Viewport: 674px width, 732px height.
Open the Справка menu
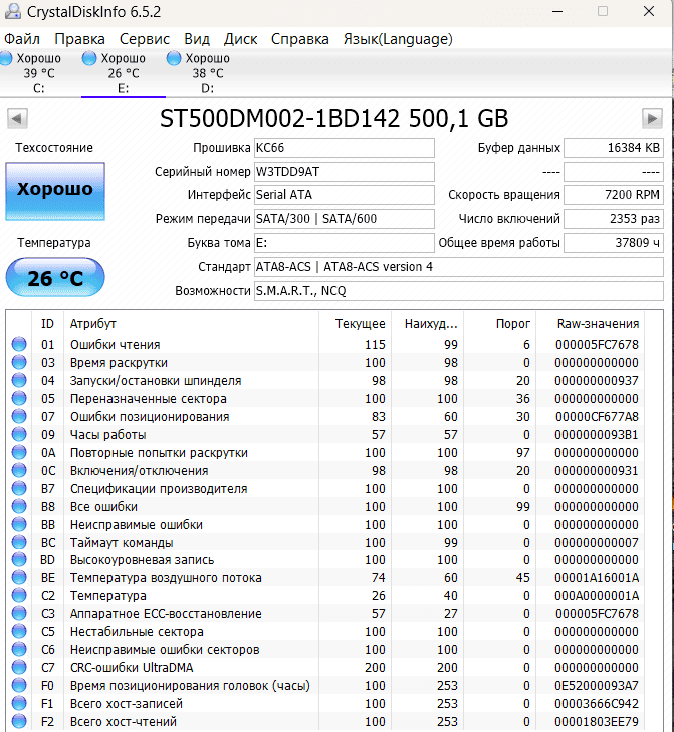pos(300,39)
